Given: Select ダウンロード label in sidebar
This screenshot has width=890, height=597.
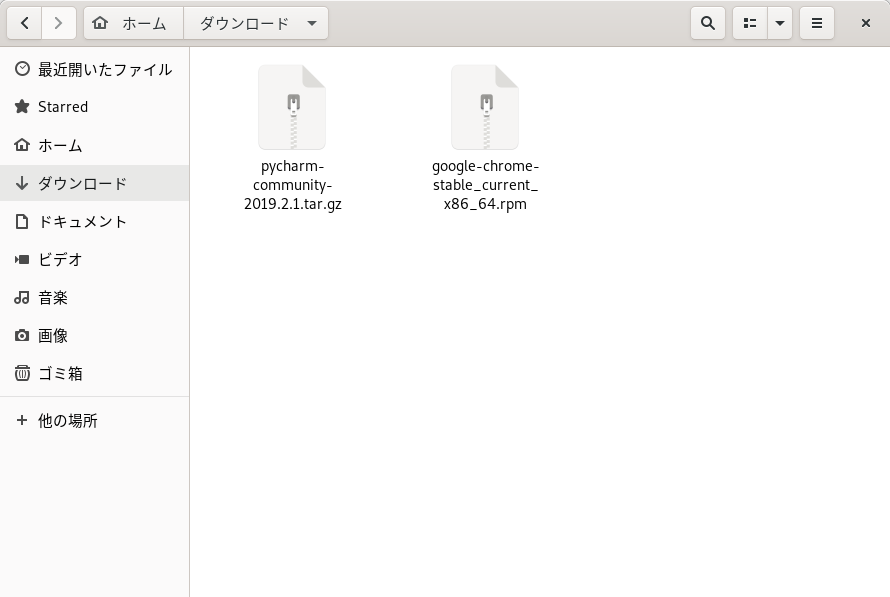Looking at the screenshot, I should (x=82, y=183).
